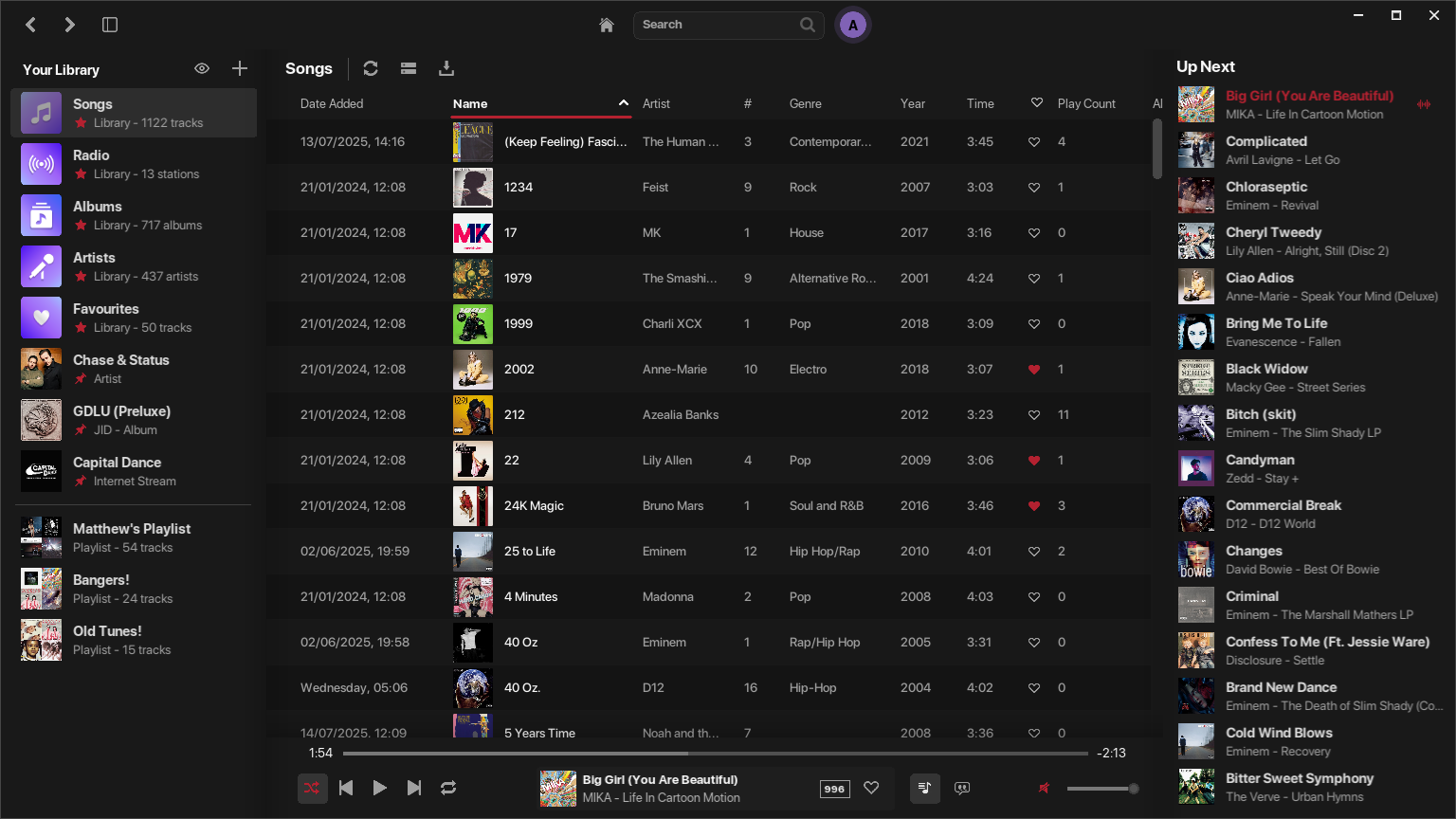
Task: Toggle repeat mode
Action: (x=448, y=788)
